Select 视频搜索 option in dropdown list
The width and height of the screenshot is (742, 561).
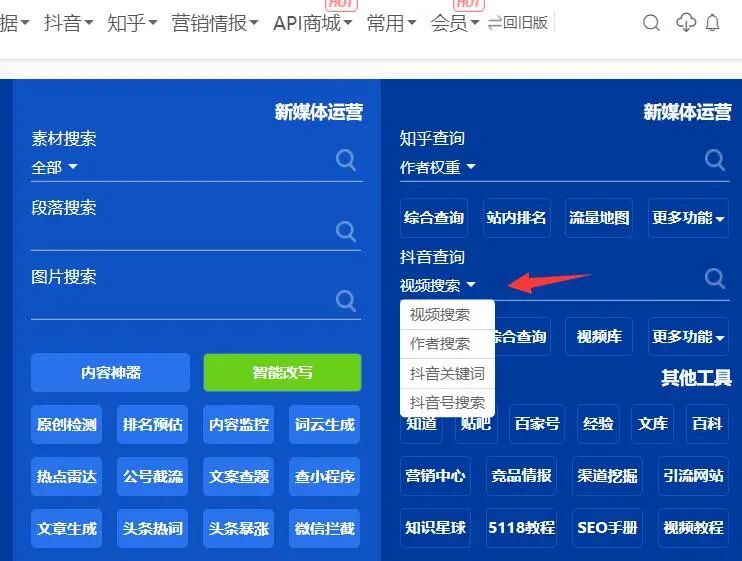pyautogui.click(x=447, y=315)
